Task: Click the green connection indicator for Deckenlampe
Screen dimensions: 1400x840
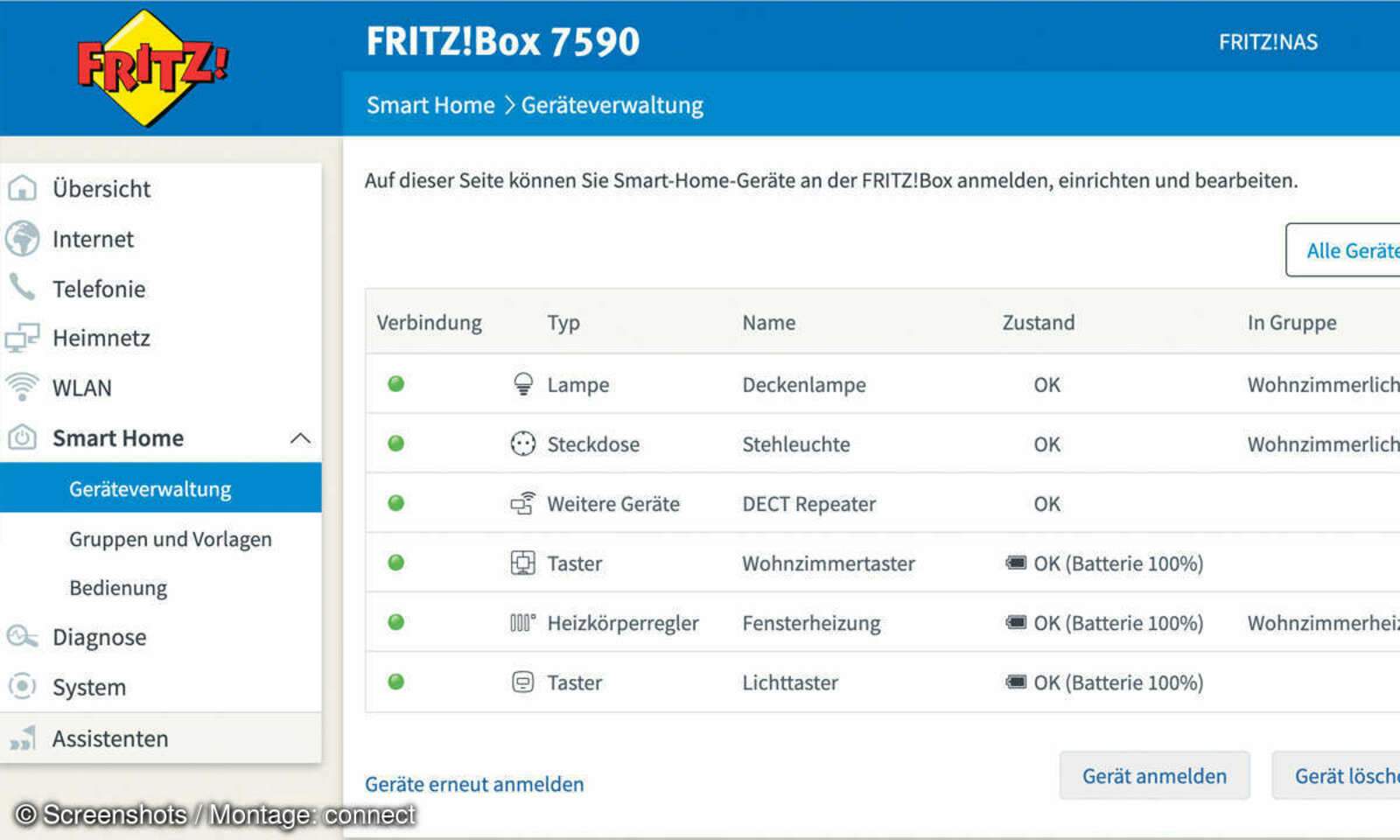Action: (397, 384)
